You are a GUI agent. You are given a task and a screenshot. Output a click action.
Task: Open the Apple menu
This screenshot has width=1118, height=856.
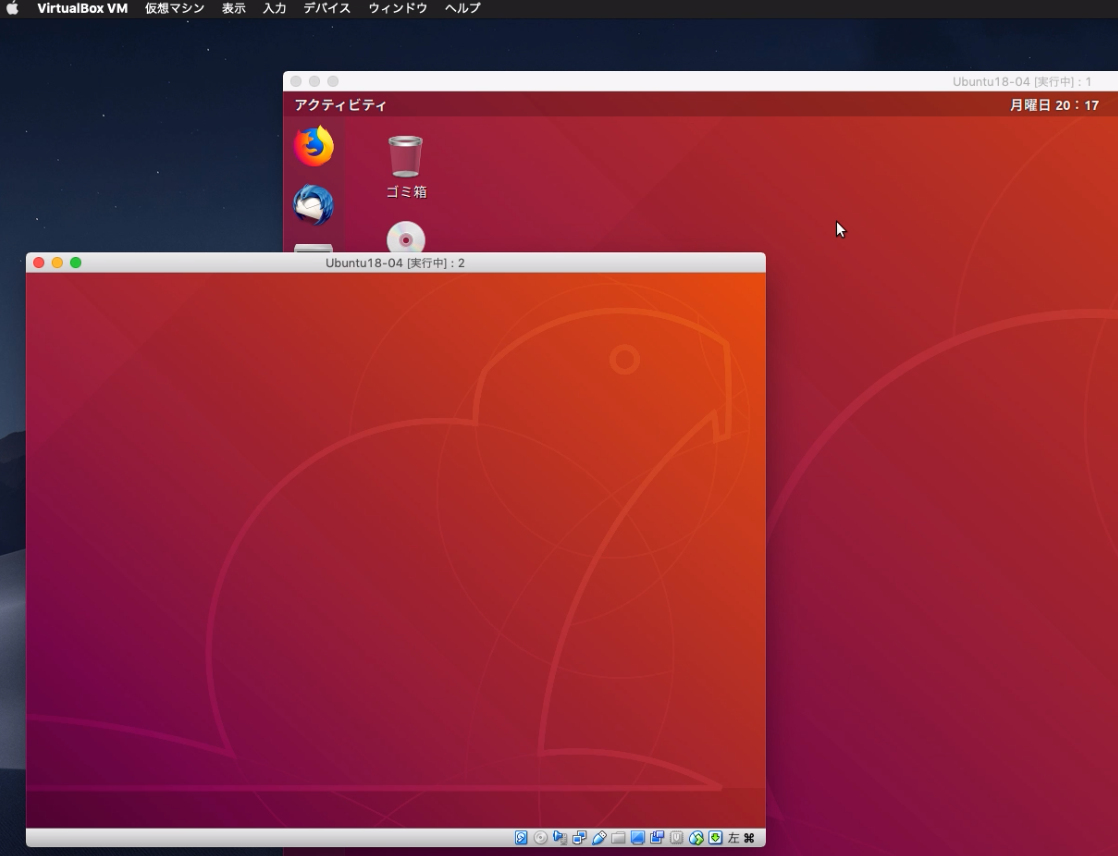tap(12, 9)
